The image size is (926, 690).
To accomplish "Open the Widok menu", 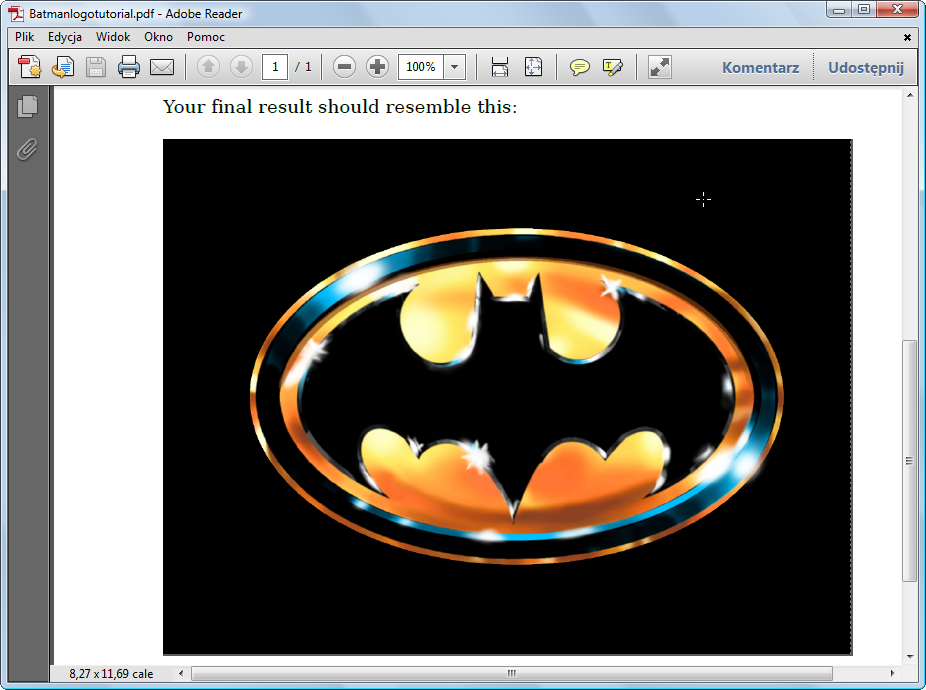I will click(113, 37).
